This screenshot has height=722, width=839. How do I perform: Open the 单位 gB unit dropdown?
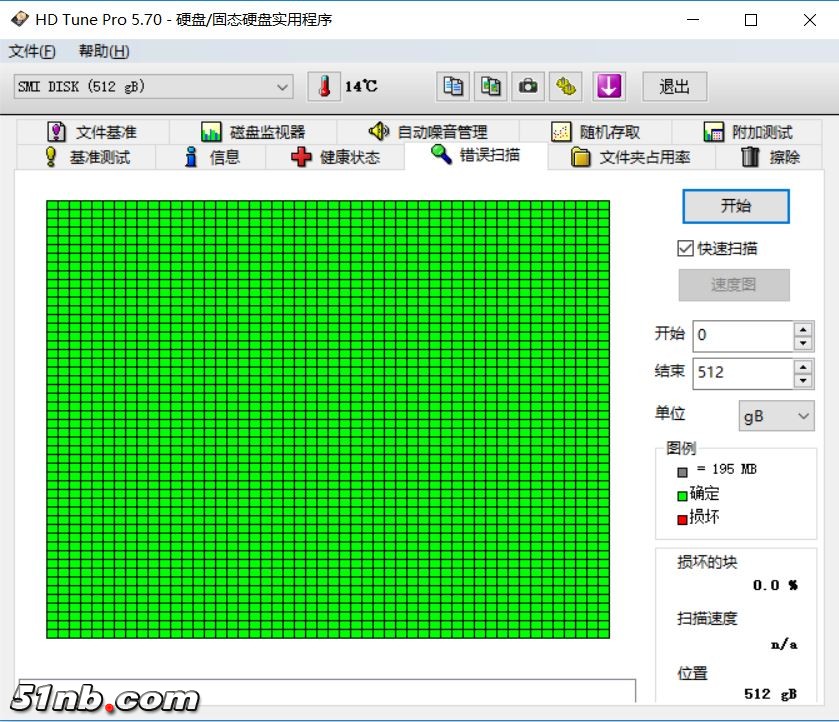pos(776,416)
